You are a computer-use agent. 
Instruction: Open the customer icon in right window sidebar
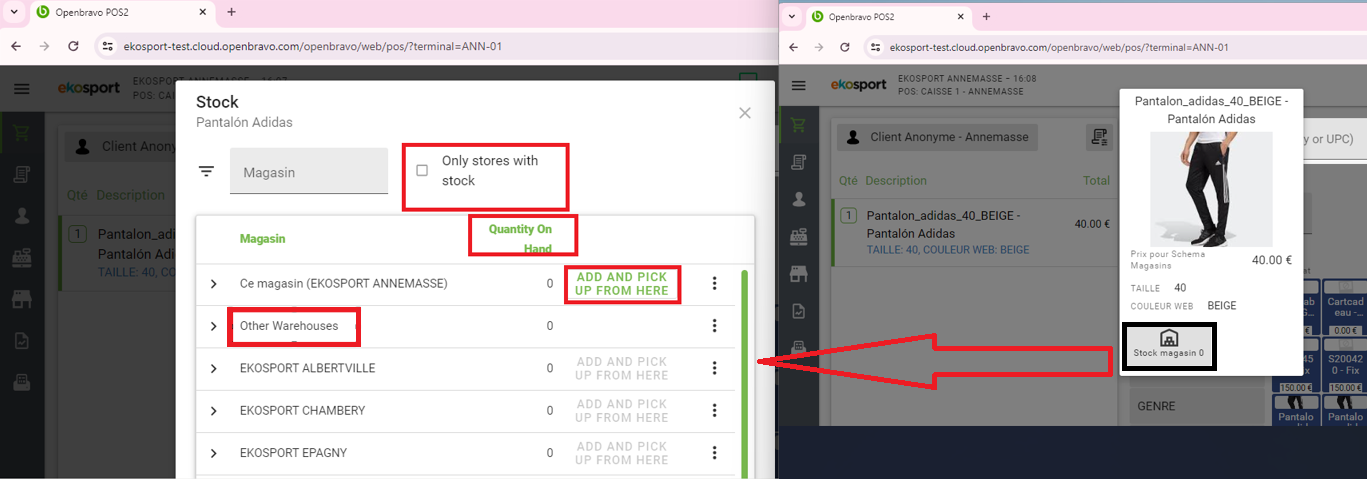pyautogui.click(x=798, y=199)
